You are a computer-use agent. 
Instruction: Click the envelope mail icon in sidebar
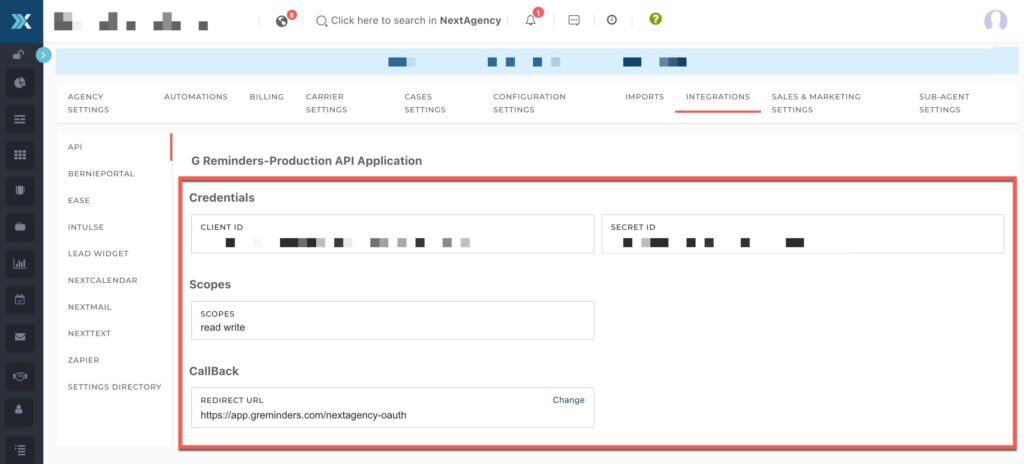pos(20,337)
